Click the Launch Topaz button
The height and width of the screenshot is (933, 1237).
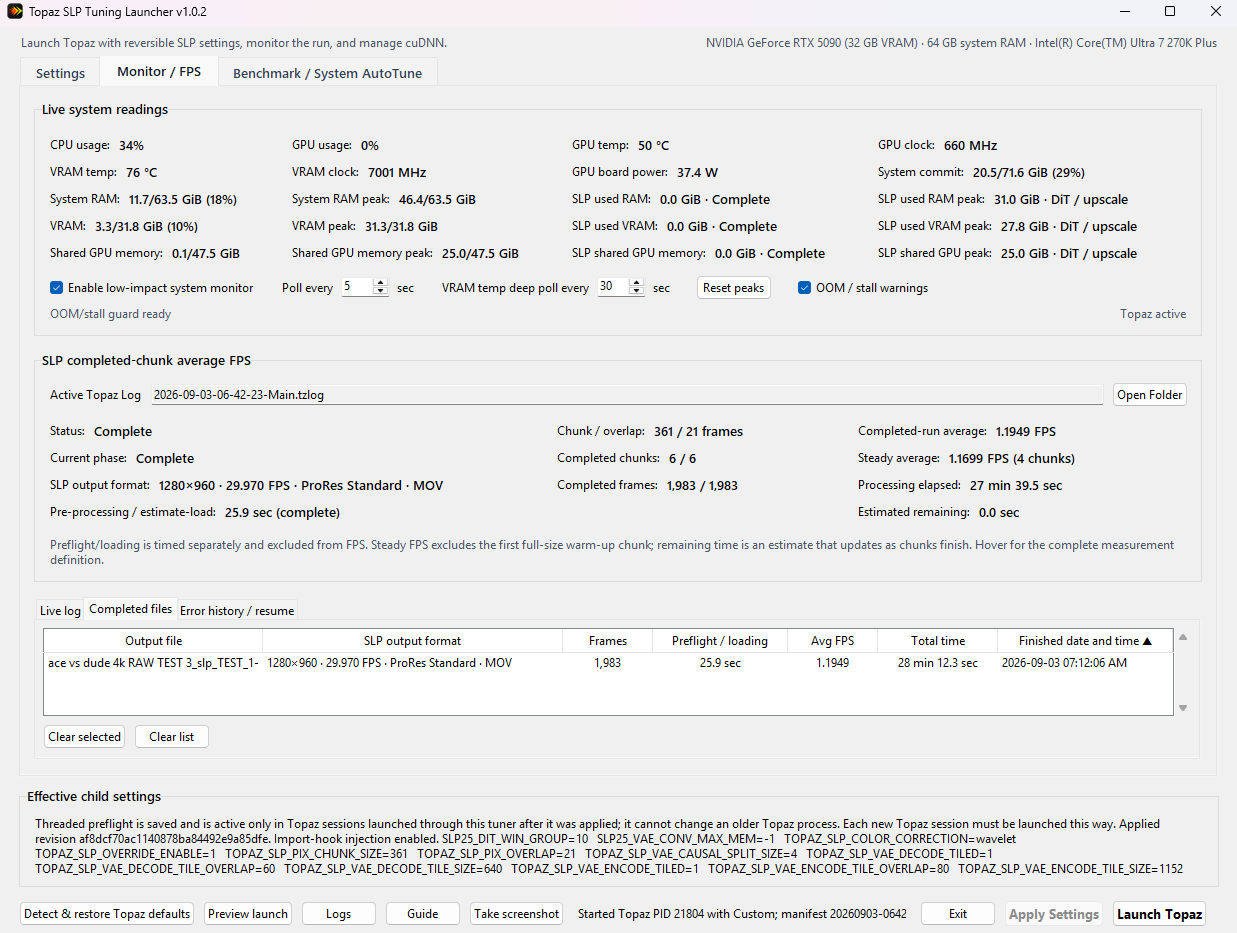tap(1159, 914)
